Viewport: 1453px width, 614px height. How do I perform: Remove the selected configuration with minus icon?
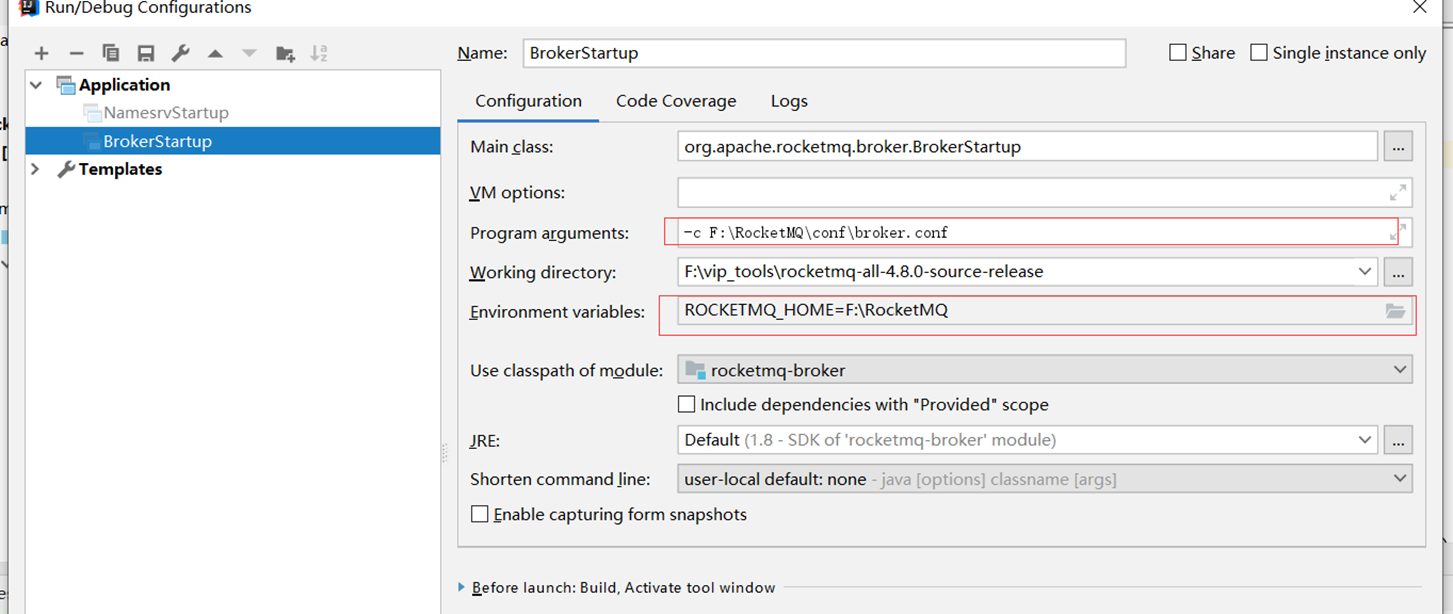coord(76,54)
